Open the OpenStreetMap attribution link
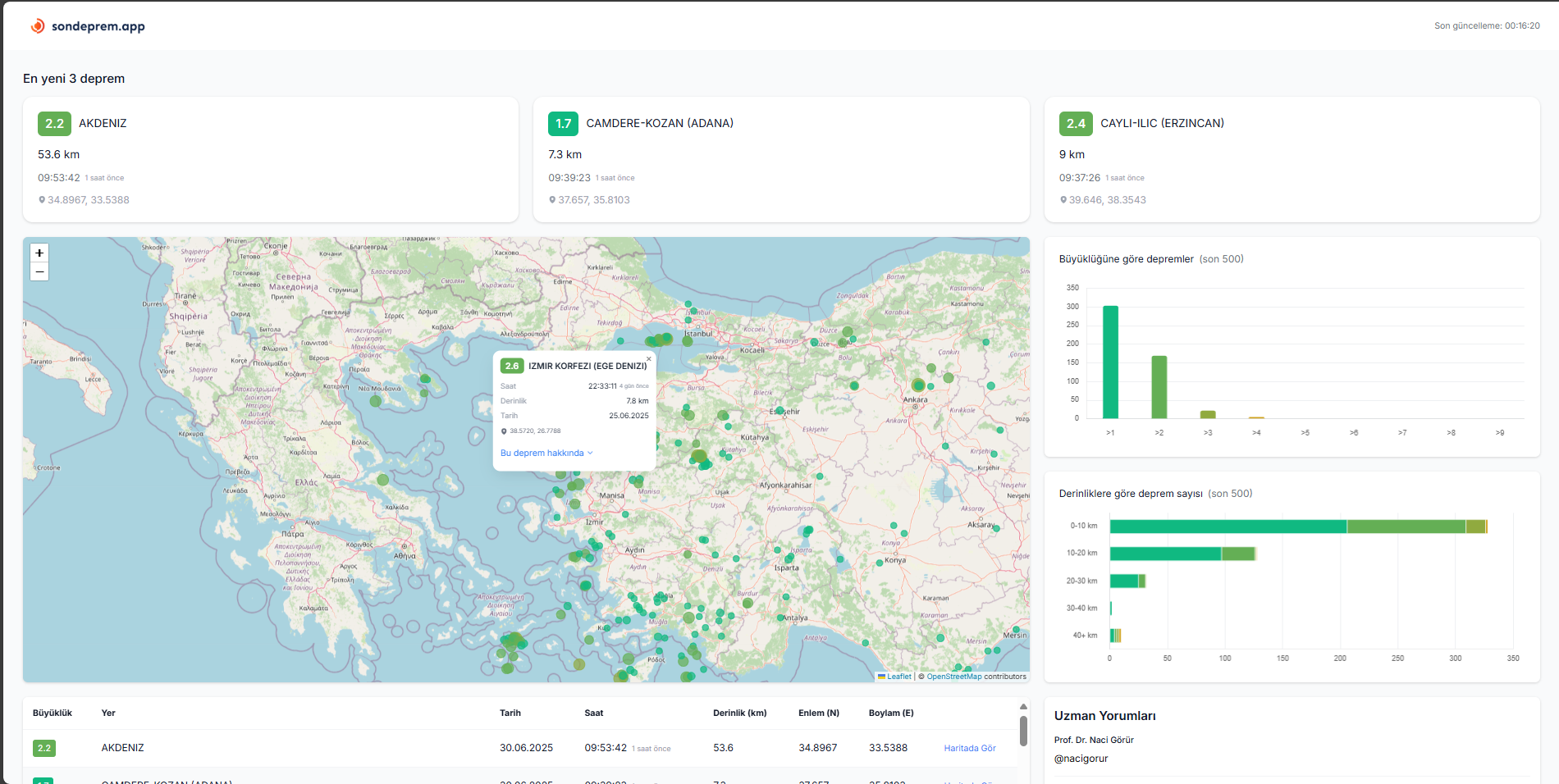The width and height of the screenshot is (1559, 784). pyautogui.click(x=953, y=677)
